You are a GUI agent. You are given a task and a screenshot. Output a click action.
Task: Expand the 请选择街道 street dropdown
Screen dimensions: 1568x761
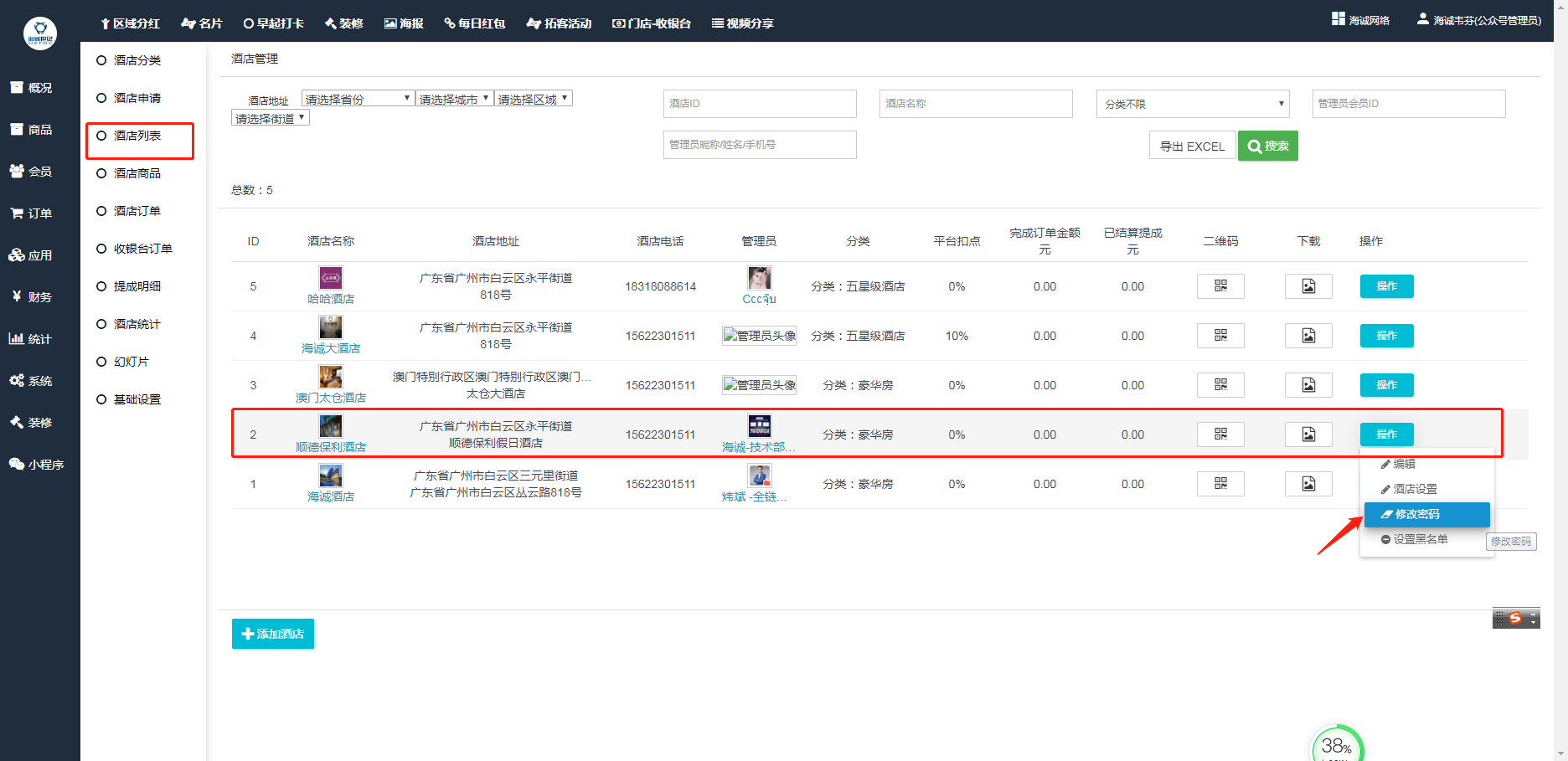coord(271,119)
